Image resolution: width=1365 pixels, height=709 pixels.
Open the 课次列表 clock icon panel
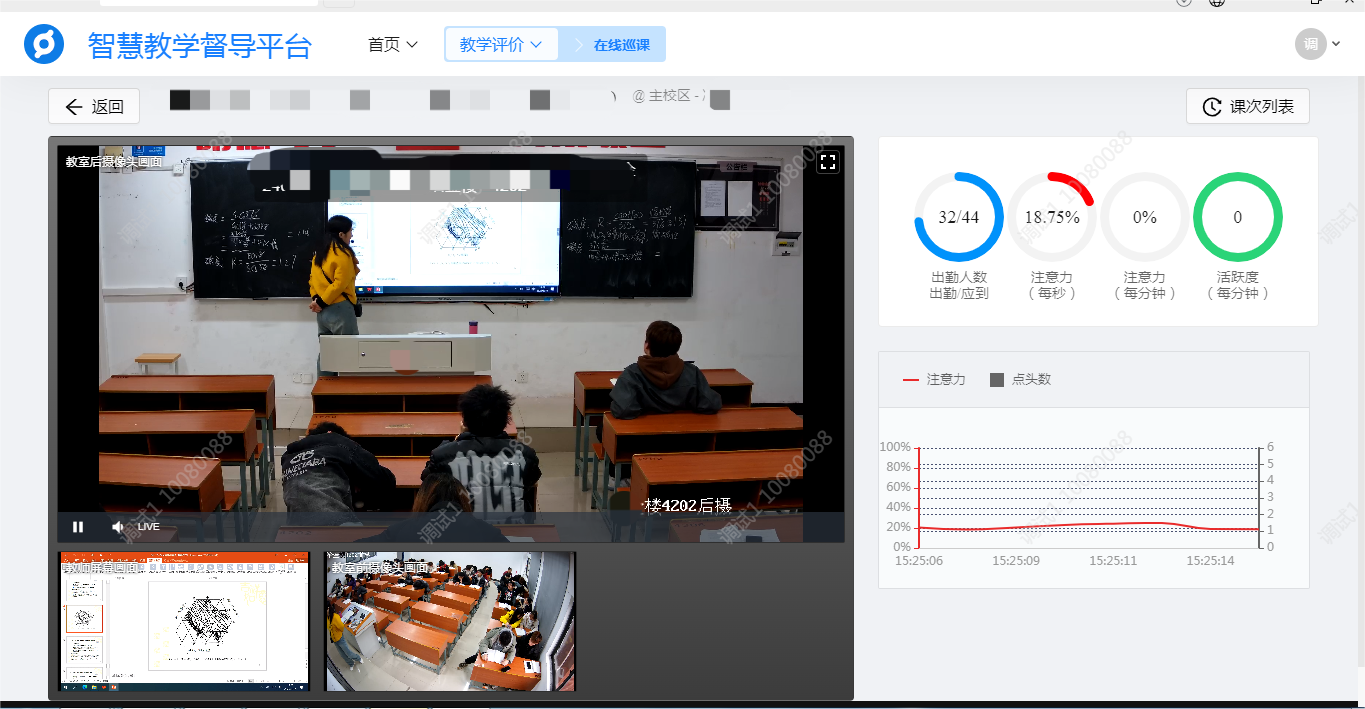(x=1211, y=106)
